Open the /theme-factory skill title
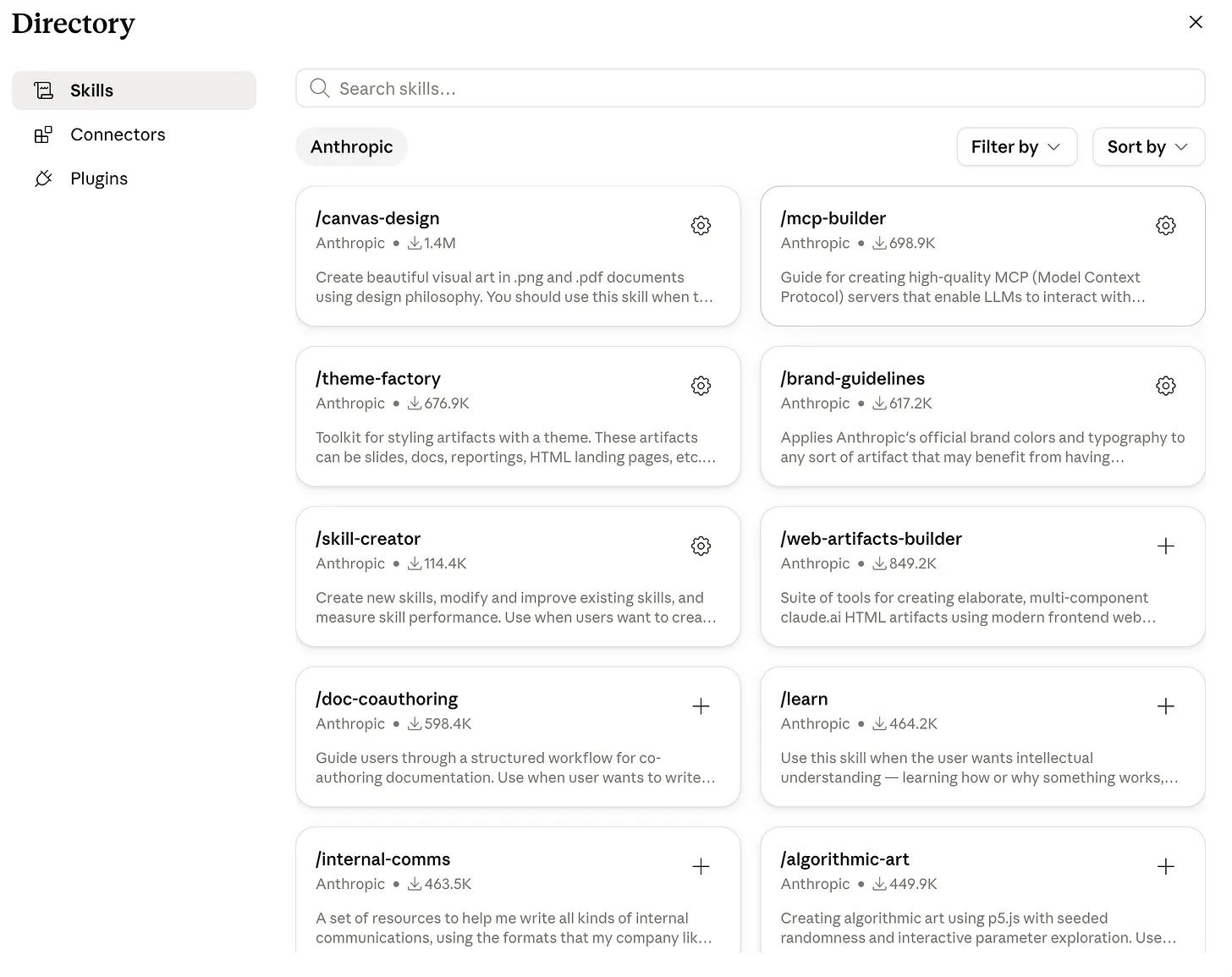Image resolution: width=1232 pixels, height=977 pixels. click(378, 378)
